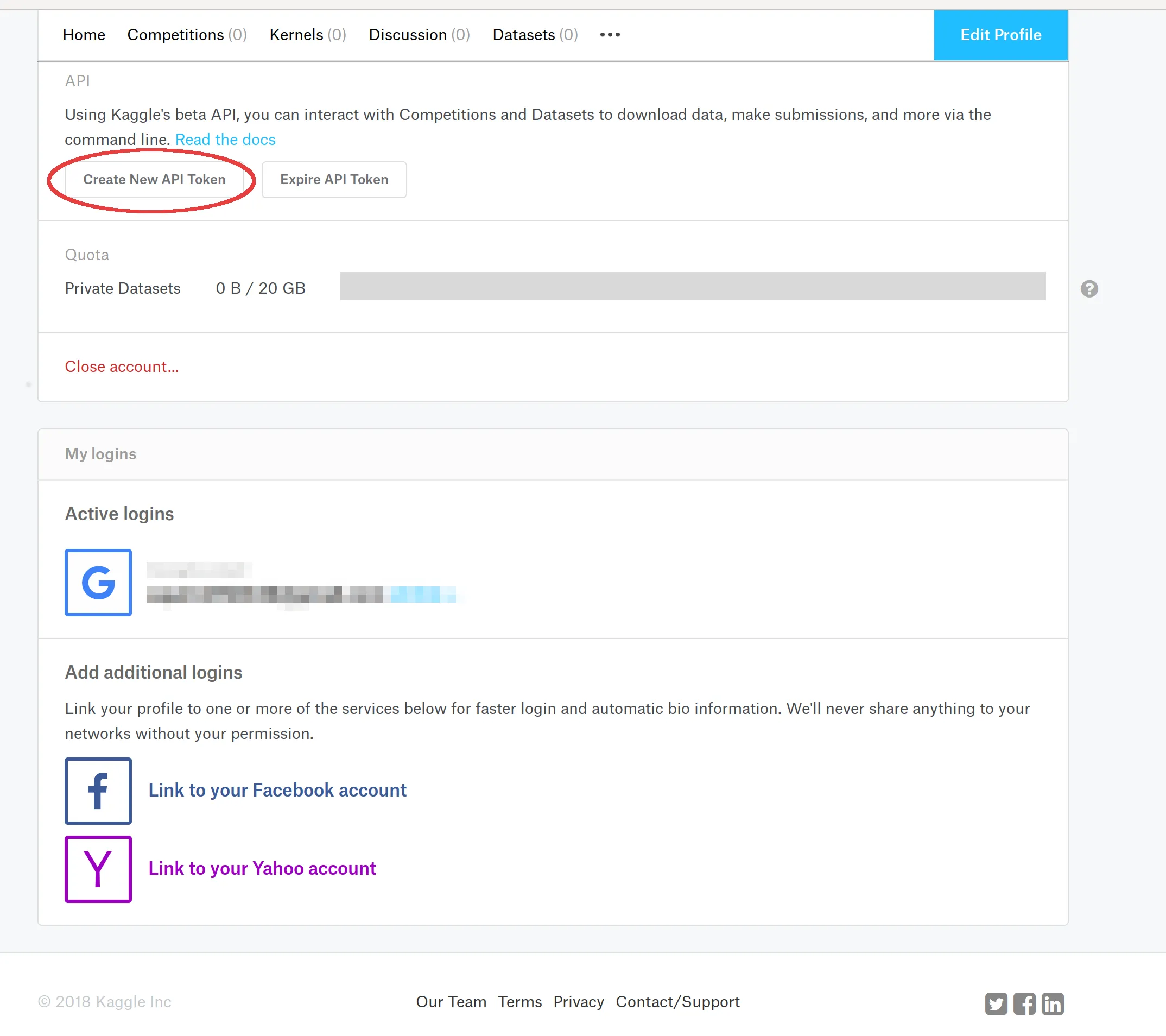This screenshot has width=1166, height=1036.
Task: Click the blurred Google account email
Action: 301,595
